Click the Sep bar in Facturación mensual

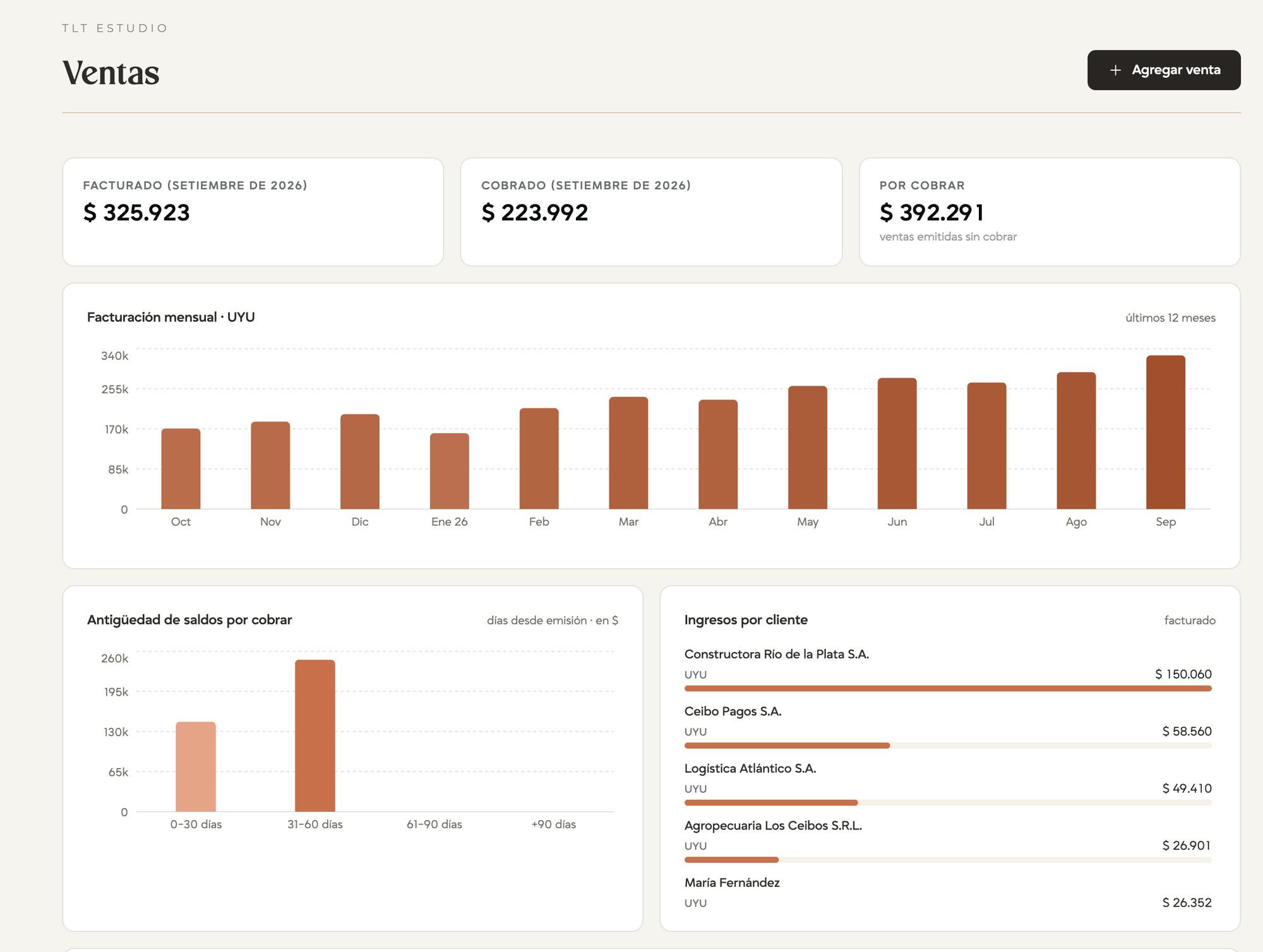tap(1165, 432)
